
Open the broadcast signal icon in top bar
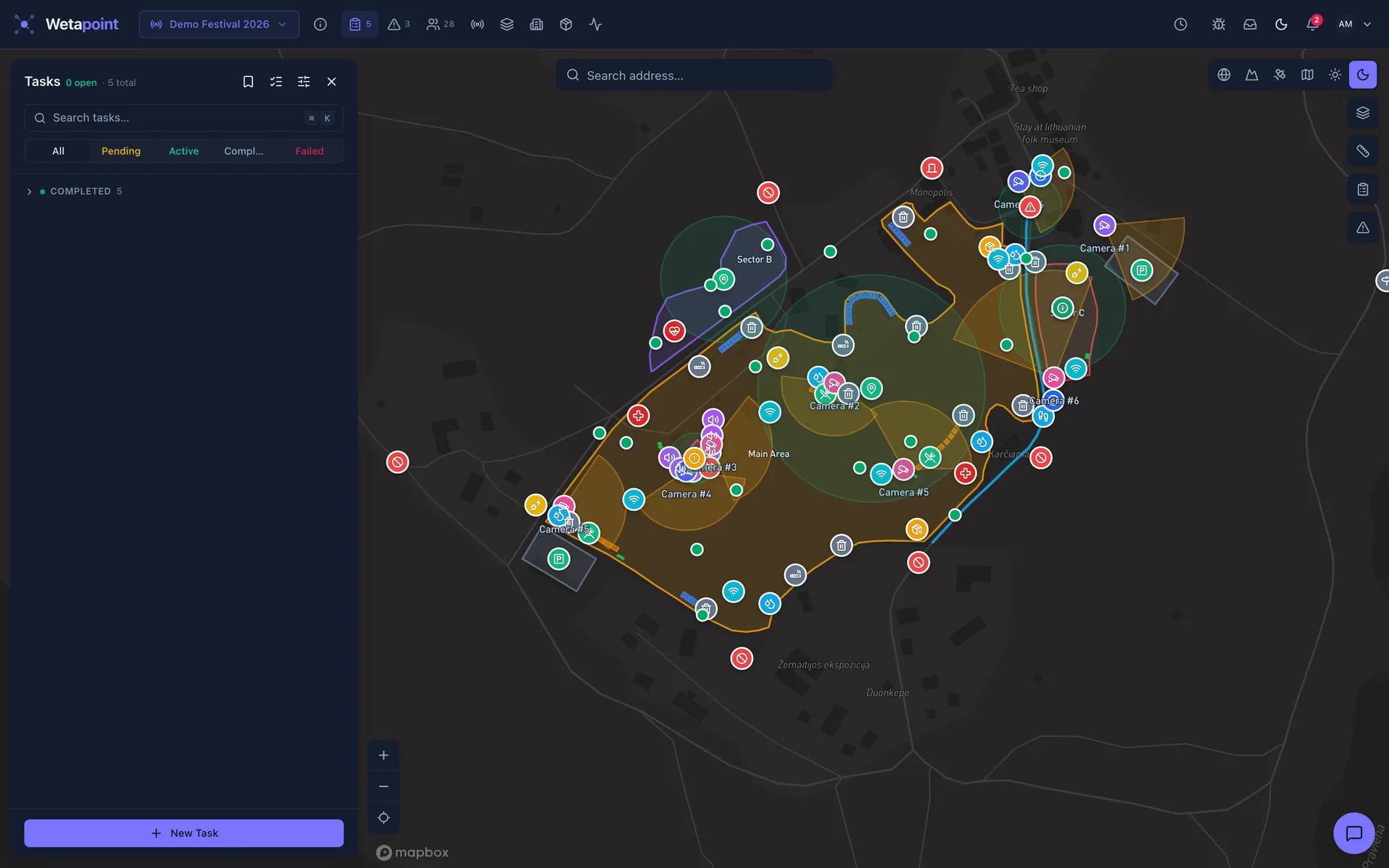(x=477, y=25)
